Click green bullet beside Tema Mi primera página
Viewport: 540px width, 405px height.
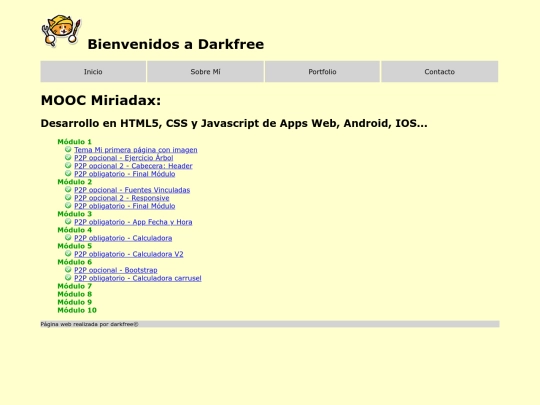(68, 149)
